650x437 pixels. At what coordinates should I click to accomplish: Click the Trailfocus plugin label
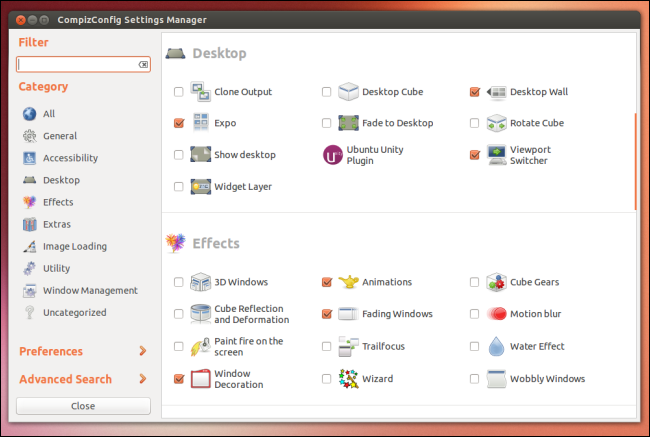383,346
